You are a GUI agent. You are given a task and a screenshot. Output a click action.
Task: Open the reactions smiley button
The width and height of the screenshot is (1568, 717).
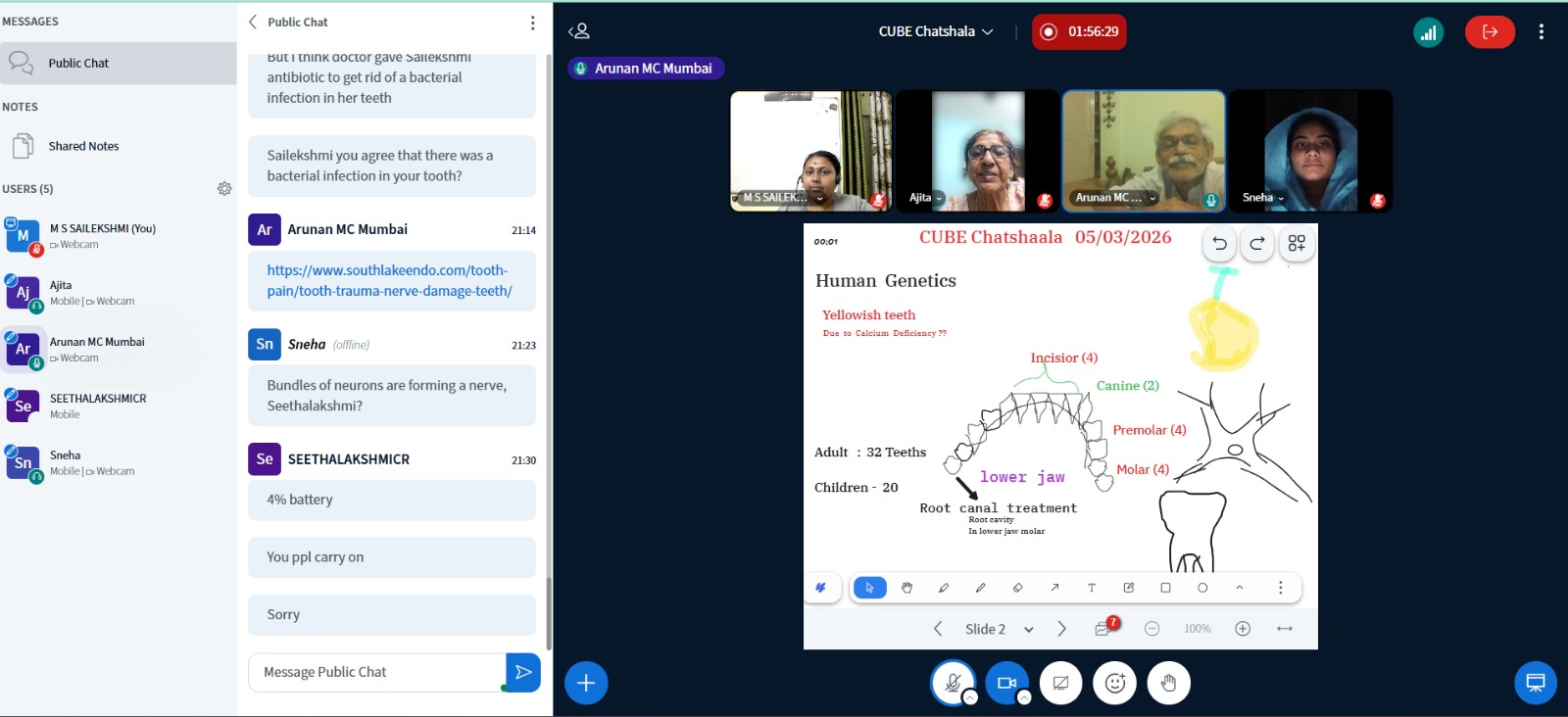pyautogui.click(x=1114, y=683)
